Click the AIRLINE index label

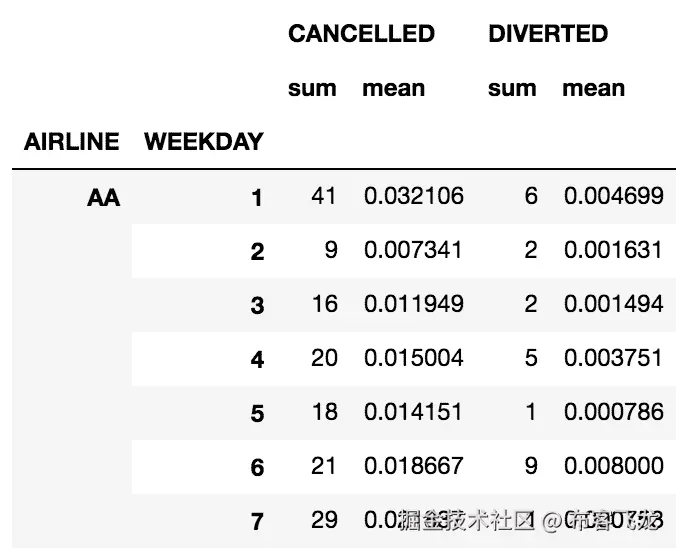pyautogui.click(x=72, y=141)
